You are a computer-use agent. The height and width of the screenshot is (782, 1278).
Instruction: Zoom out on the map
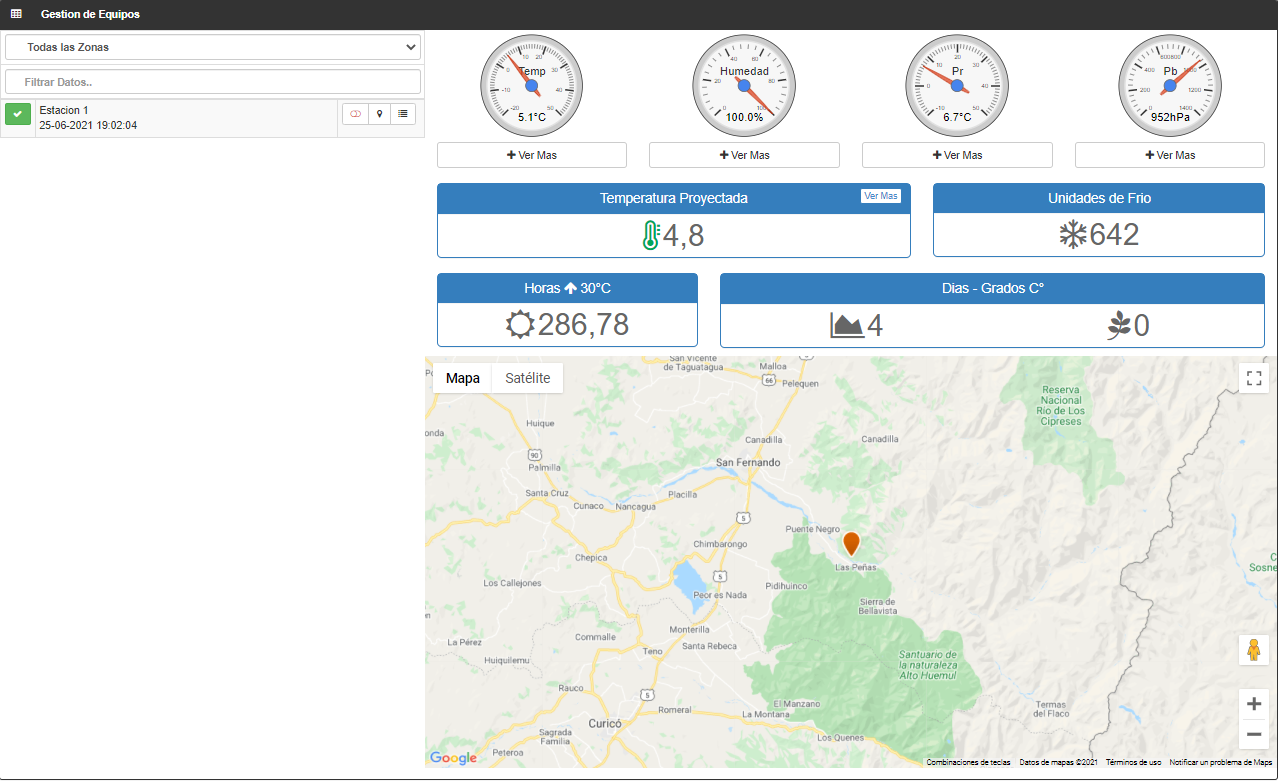point(1254,735)
